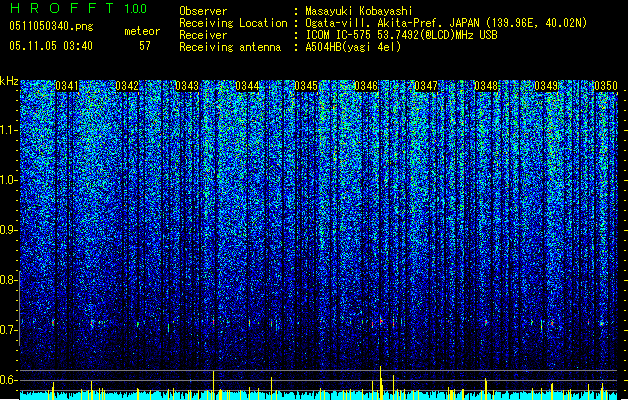Click the 1.0 kHz axis label
629x400 pixels.
[8, 180]
